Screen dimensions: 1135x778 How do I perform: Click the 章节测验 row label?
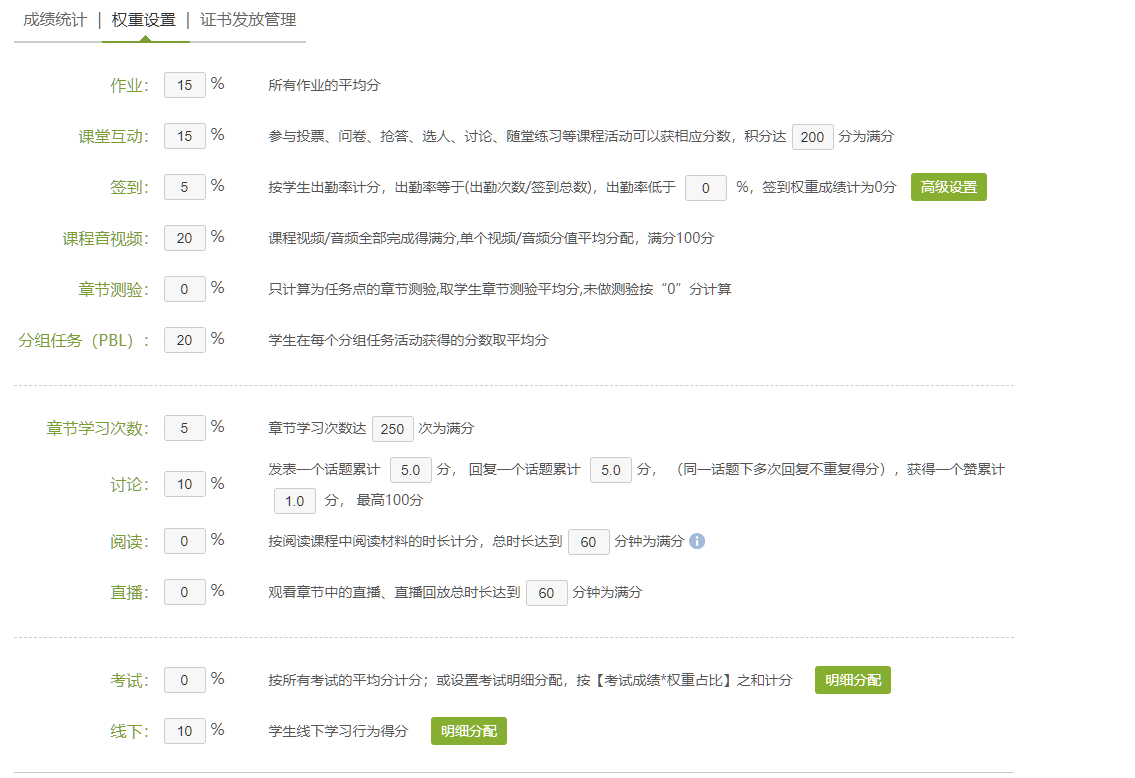pyautogui.click(x=114, y=289)
